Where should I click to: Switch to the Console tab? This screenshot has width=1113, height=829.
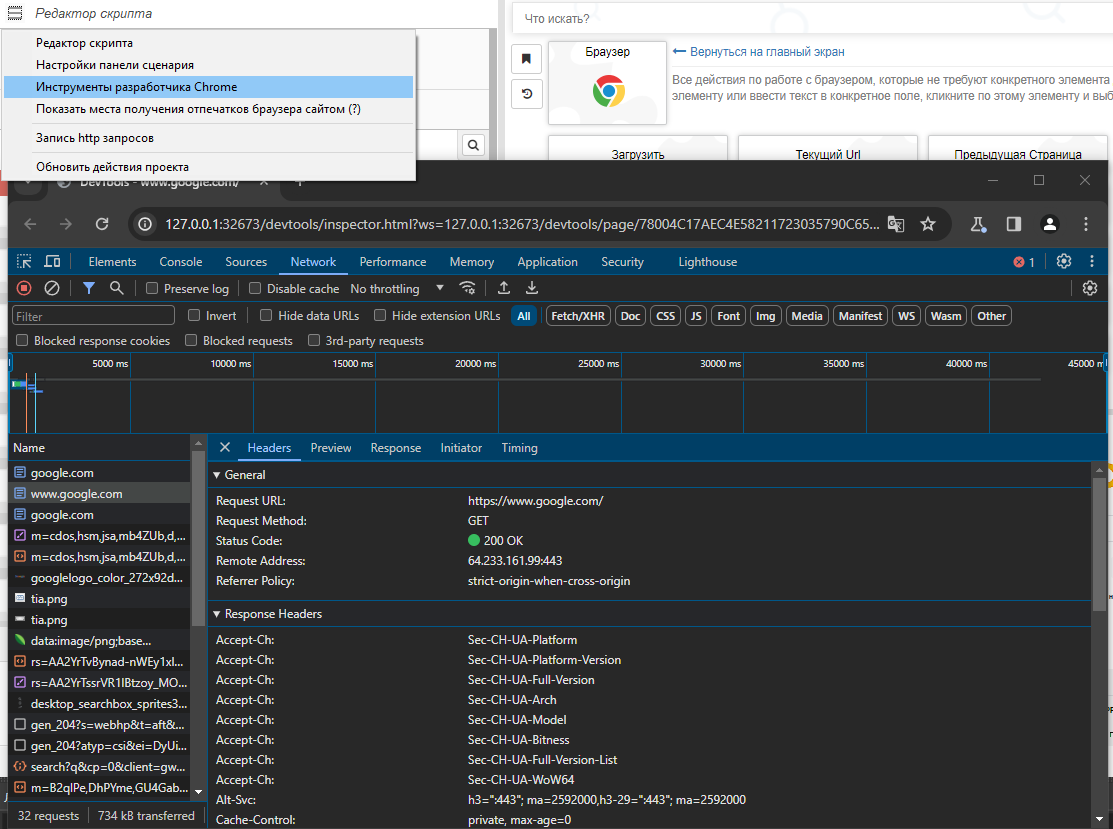click(x=181, y=262)
